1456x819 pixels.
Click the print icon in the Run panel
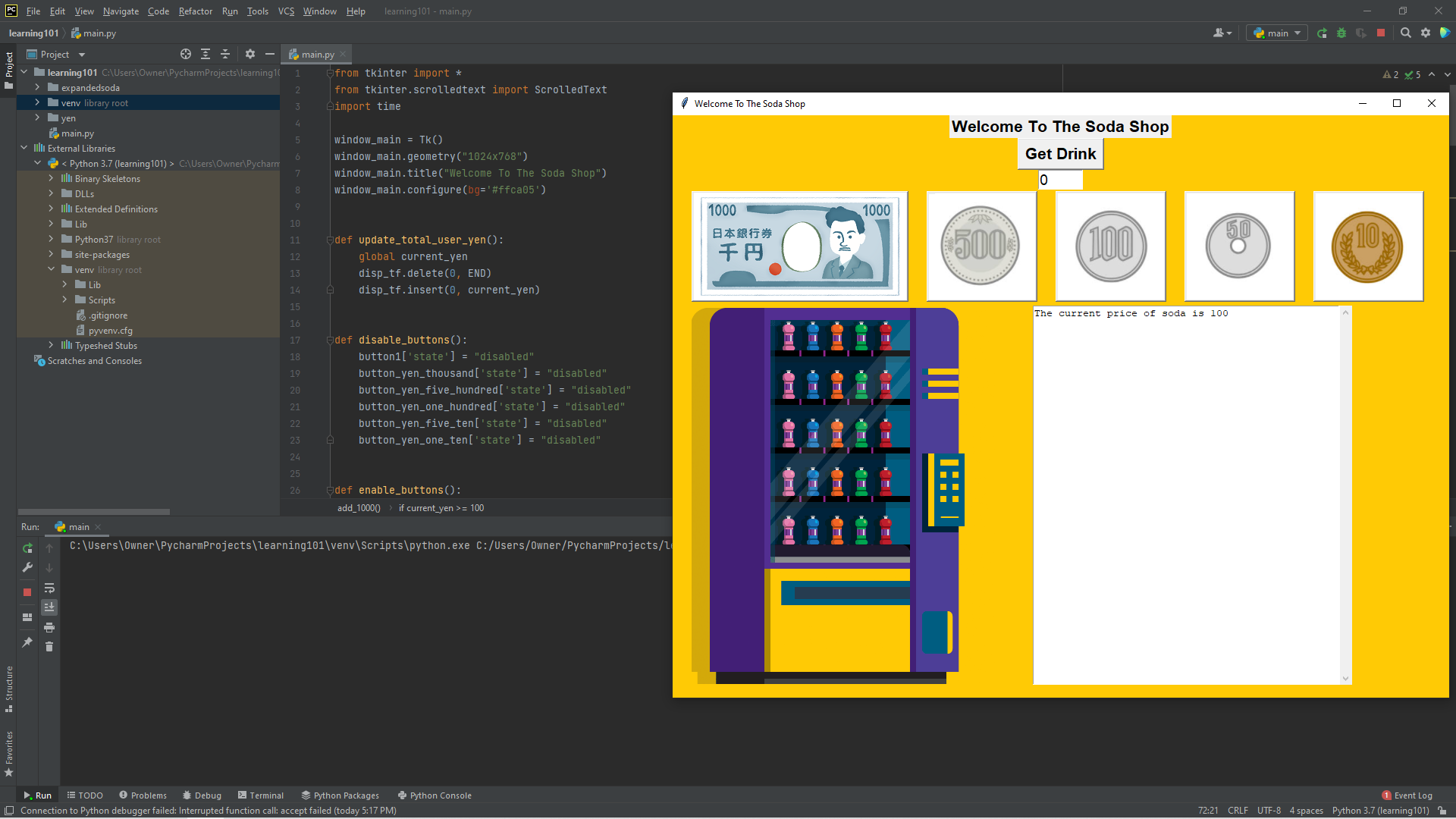49,627
